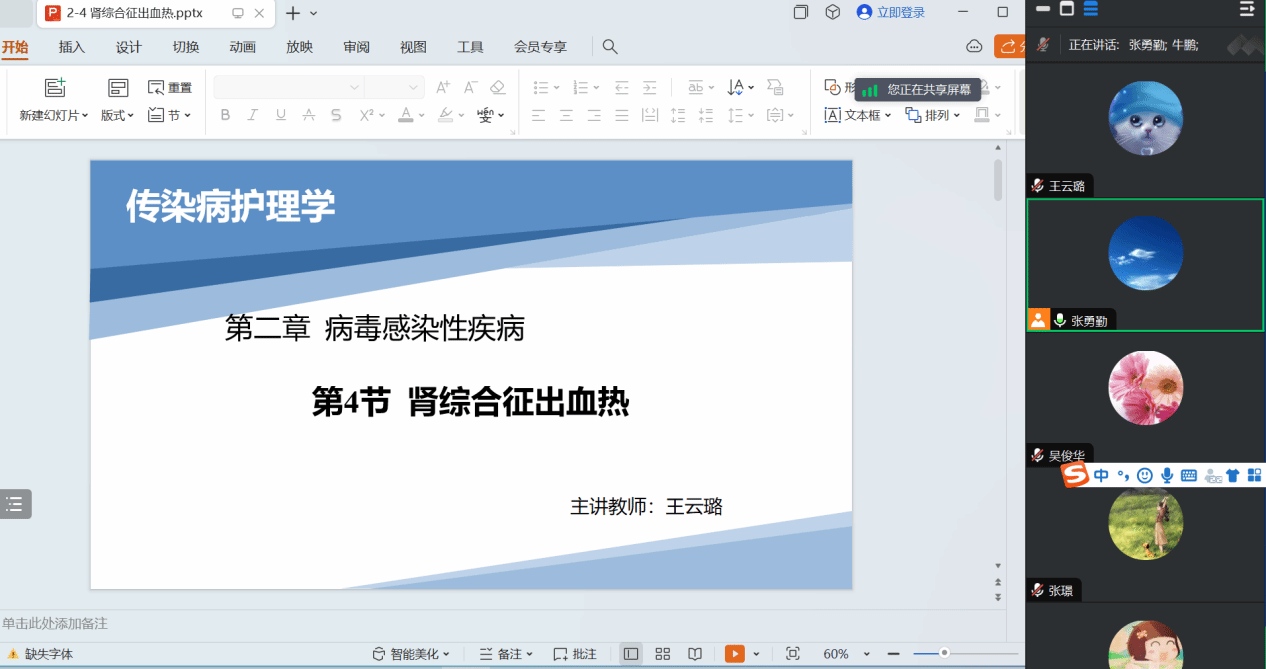1266x669 pixels.
Task: Click the 立即登录 login button
Action: point(891,13)
